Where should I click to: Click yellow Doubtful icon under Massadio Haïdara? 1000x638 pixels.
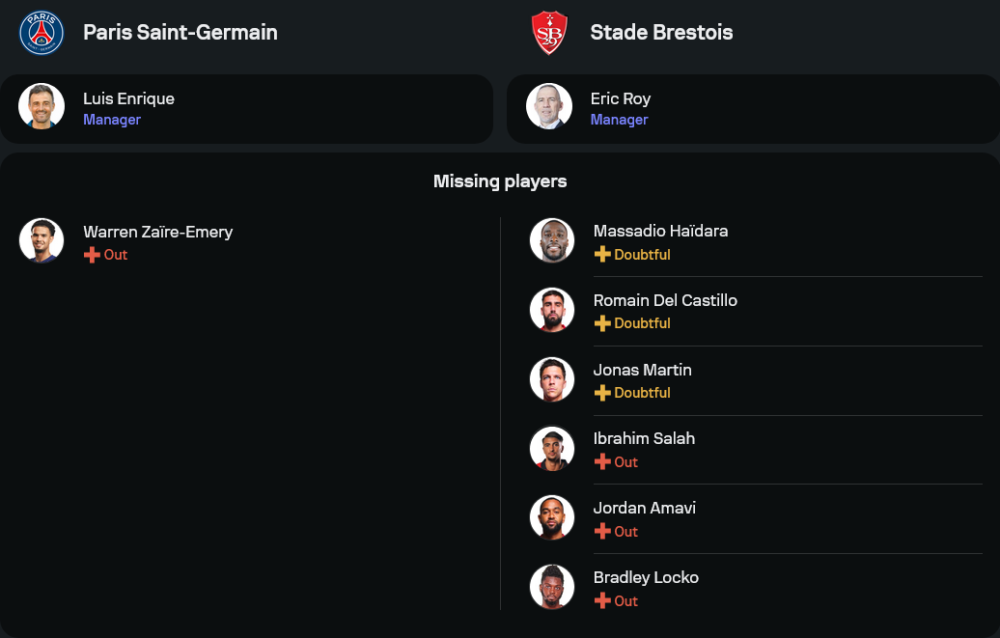point(602,255)
